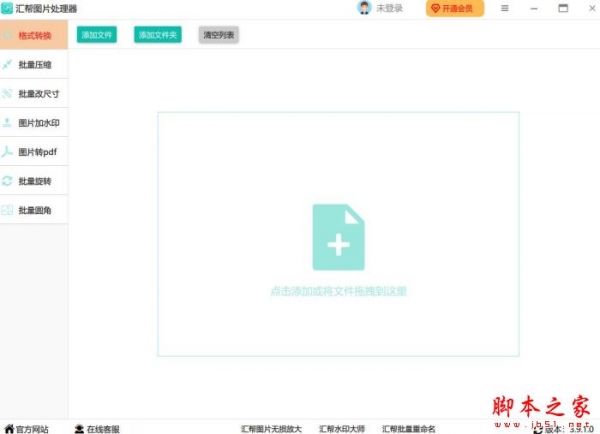The height and width of the screenshot is (434, 600).
Task: Click the 图片加水印 stamp icon
Action: point(7,123)
